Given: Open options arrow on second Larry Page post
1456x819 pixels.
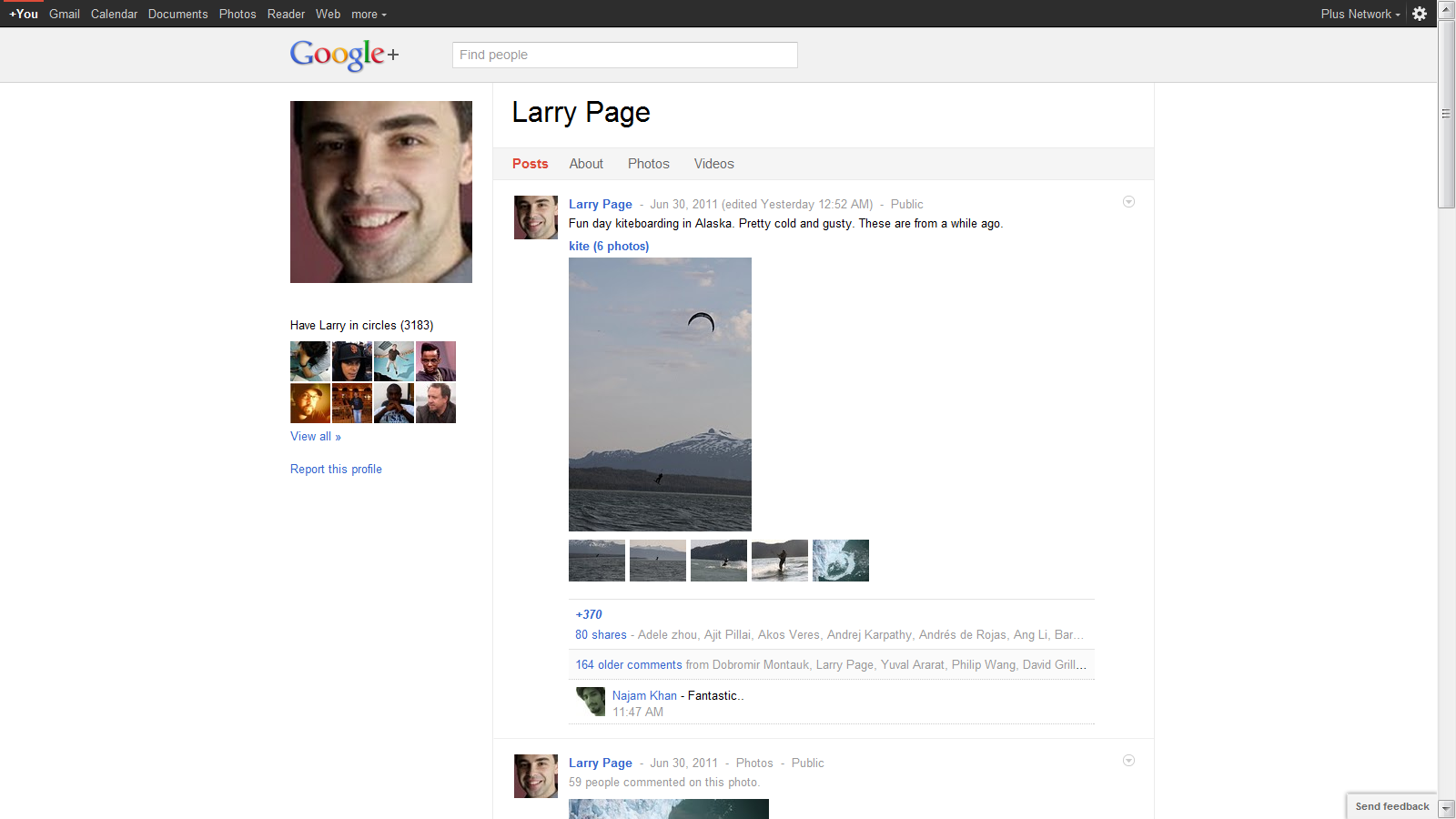Looking at the screenshot, I should point(1128,761).
